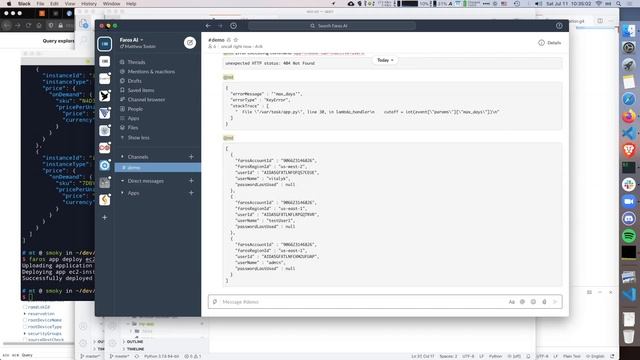Go forward in Slack history
The image size is (640, 360).
click(x=220, y=26)
